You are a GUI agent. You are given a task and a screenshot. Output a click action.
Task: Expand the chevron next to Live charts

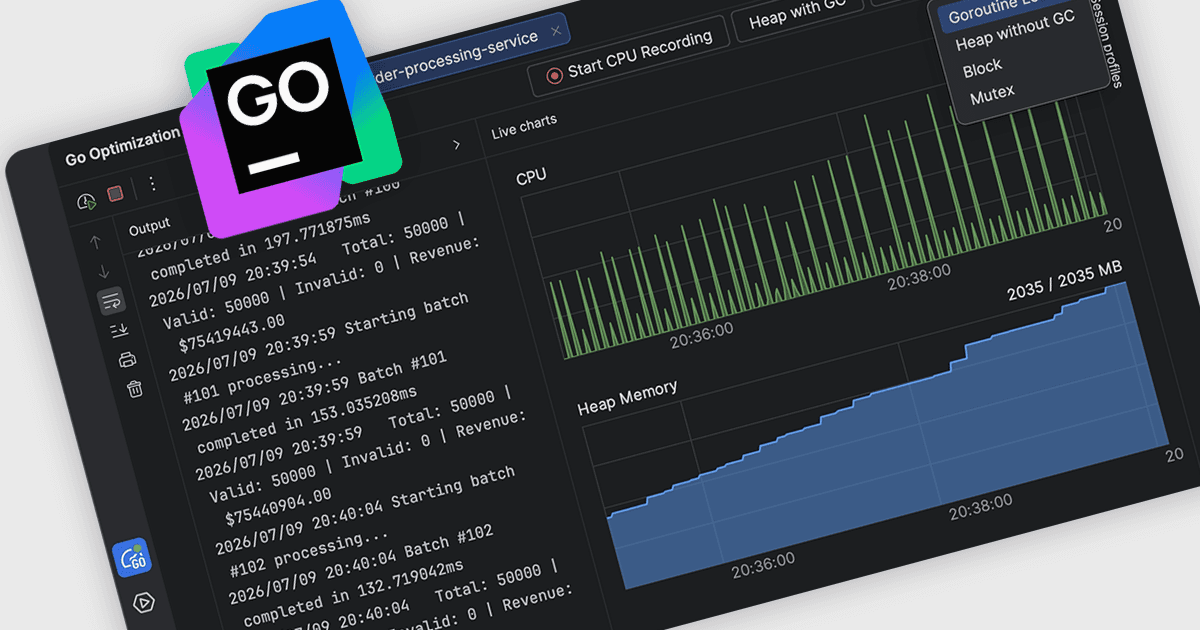pyautogui.click(x=457, y=144)
